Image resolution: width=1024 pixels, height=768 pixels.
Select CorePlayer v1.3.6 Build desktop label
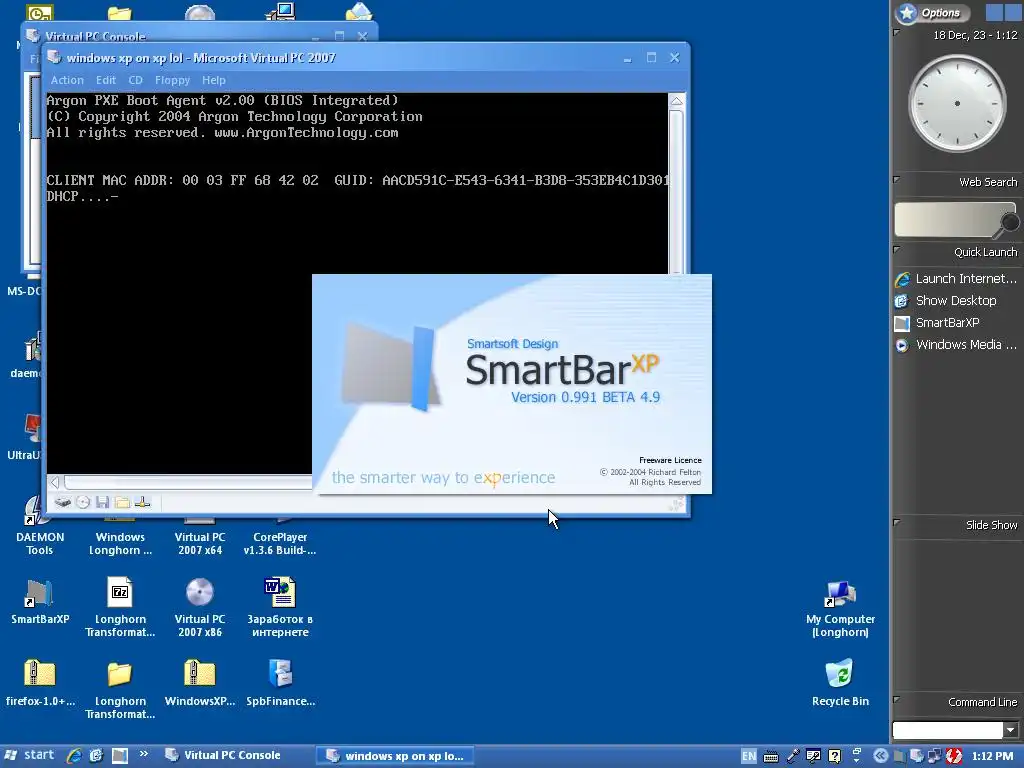(280, 543)
